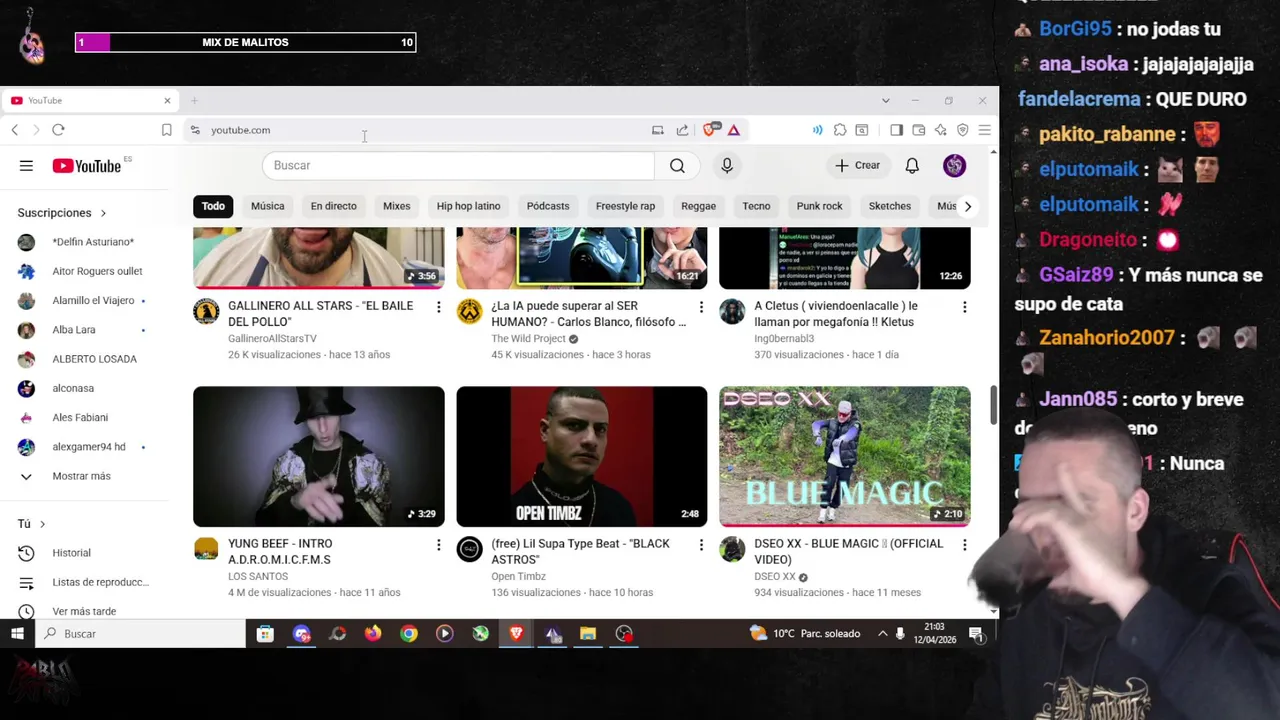
Task: Click the YouTube logo home link
Action: click(86, 166)
